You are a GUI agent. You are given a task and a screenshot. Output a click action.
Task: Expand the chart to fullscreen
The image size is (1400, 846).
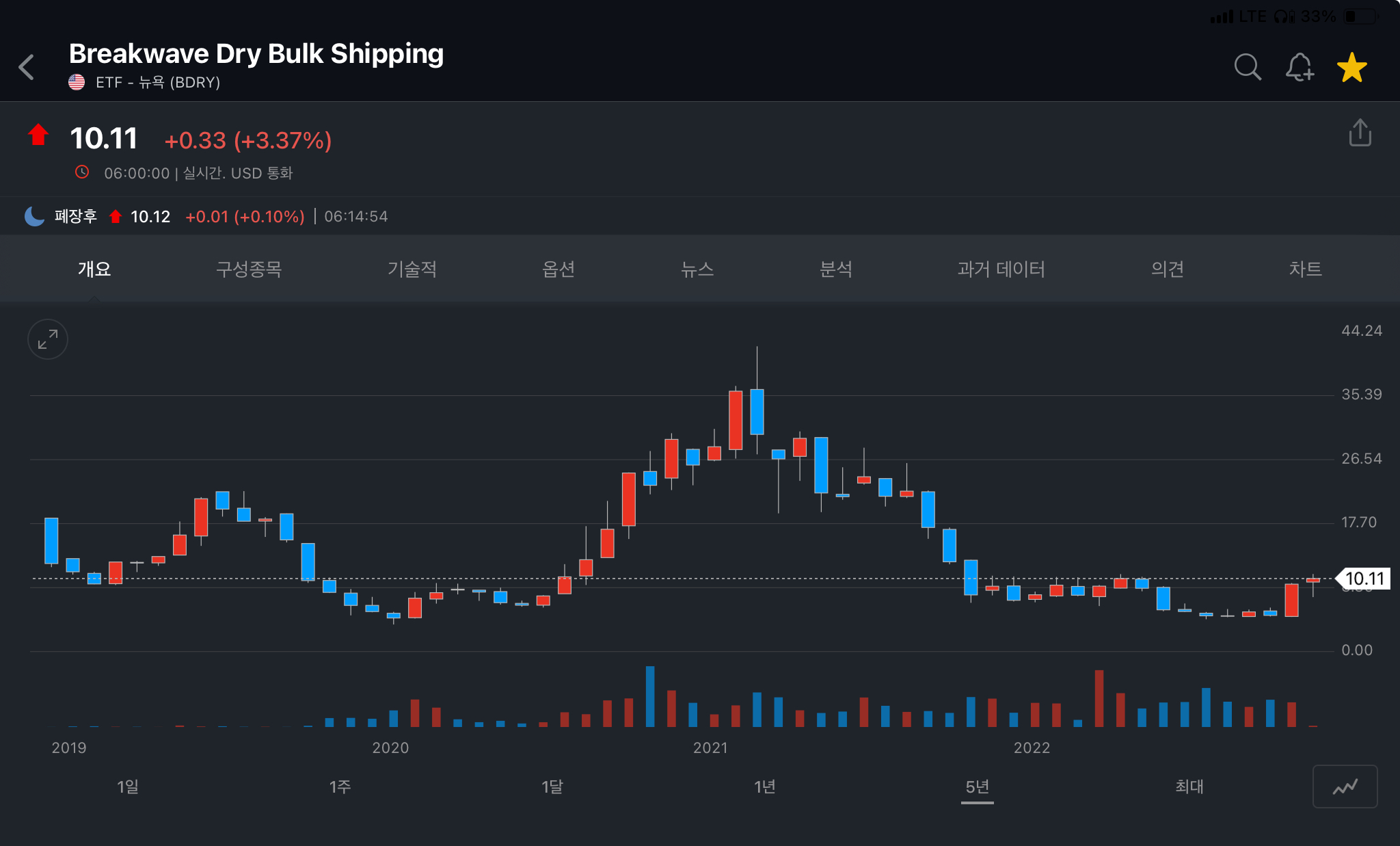48,339
